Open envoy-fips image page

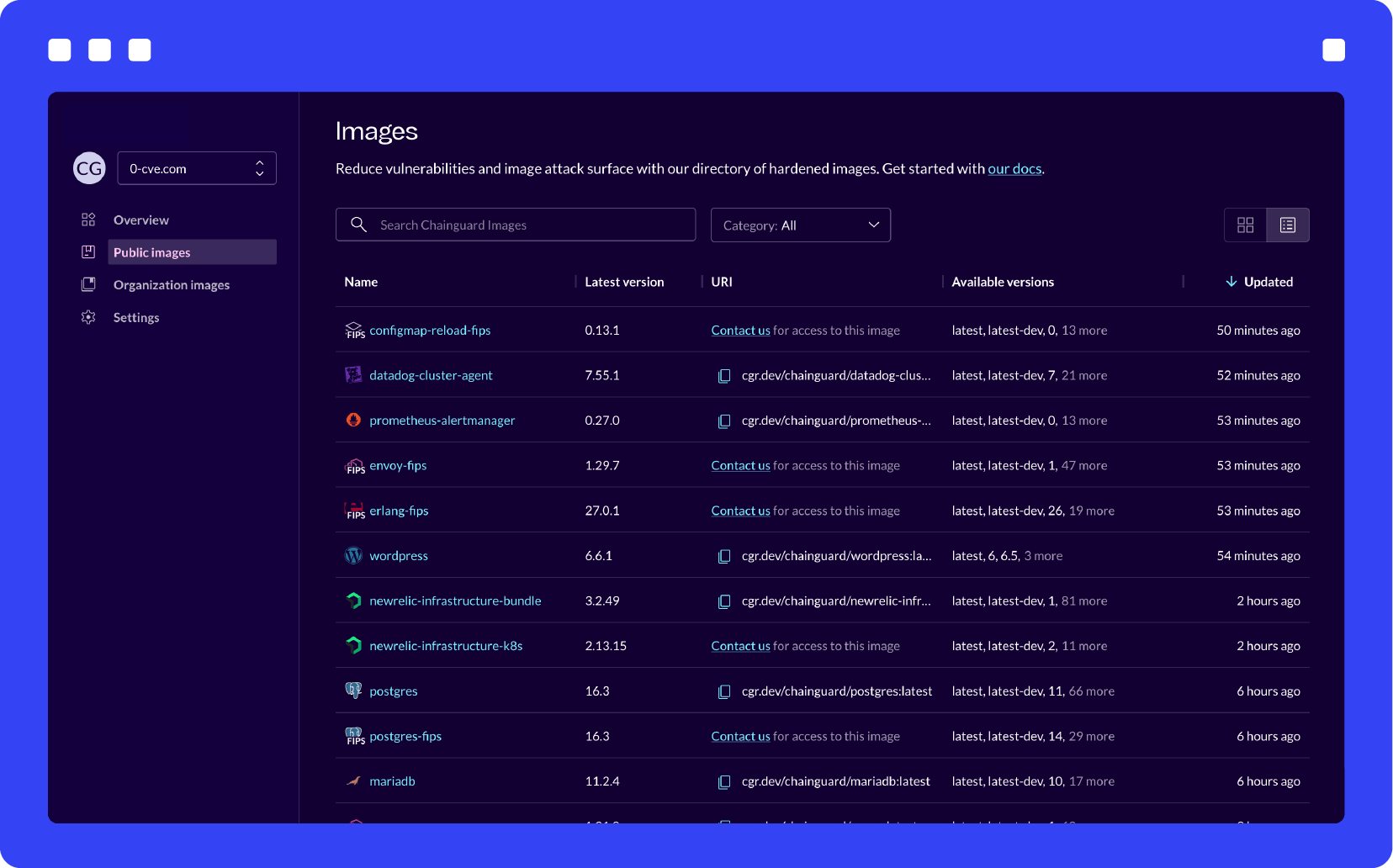coord(398,466)
